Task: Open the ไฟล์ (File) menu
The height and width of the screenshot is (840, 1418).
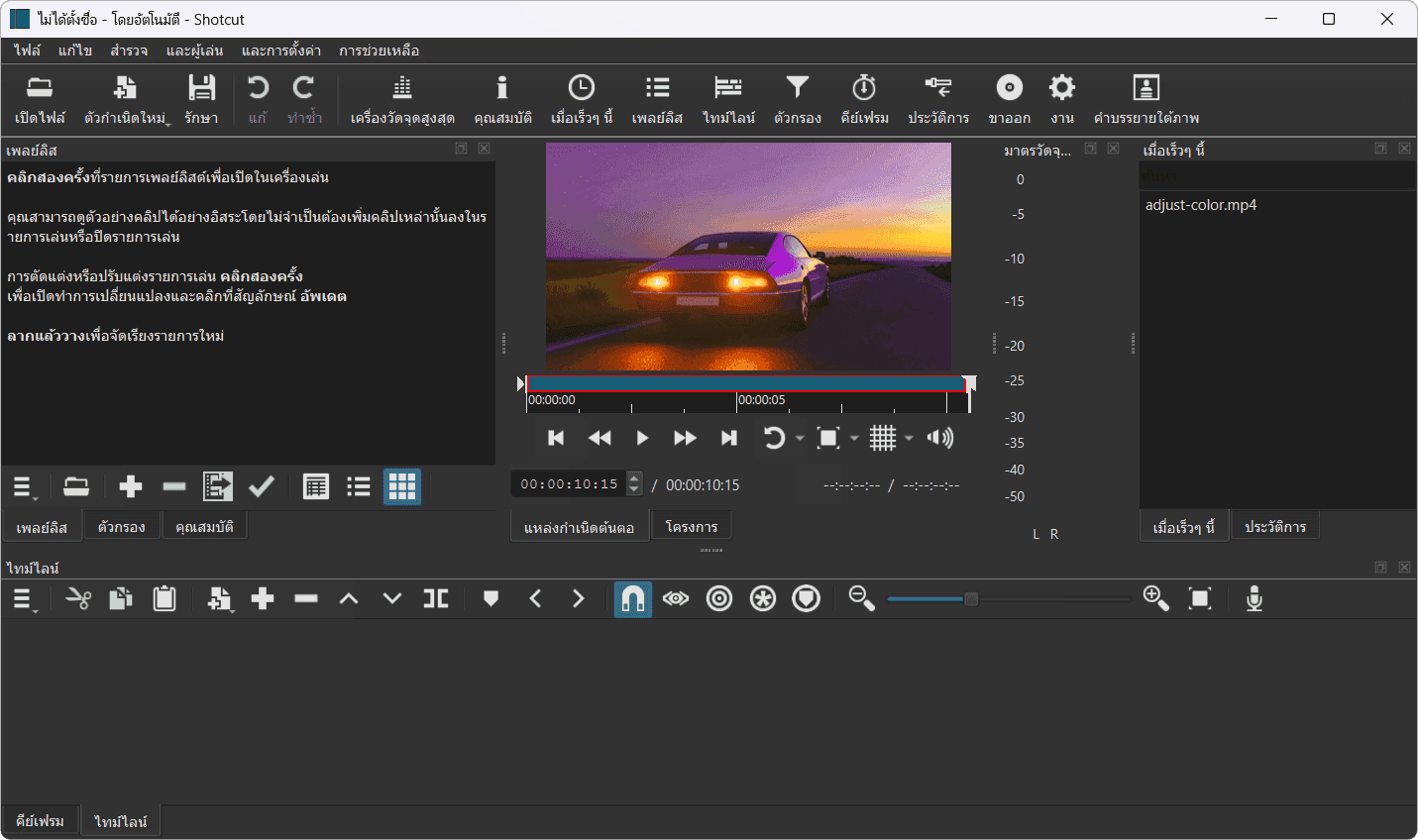Action: click(28, 51)
